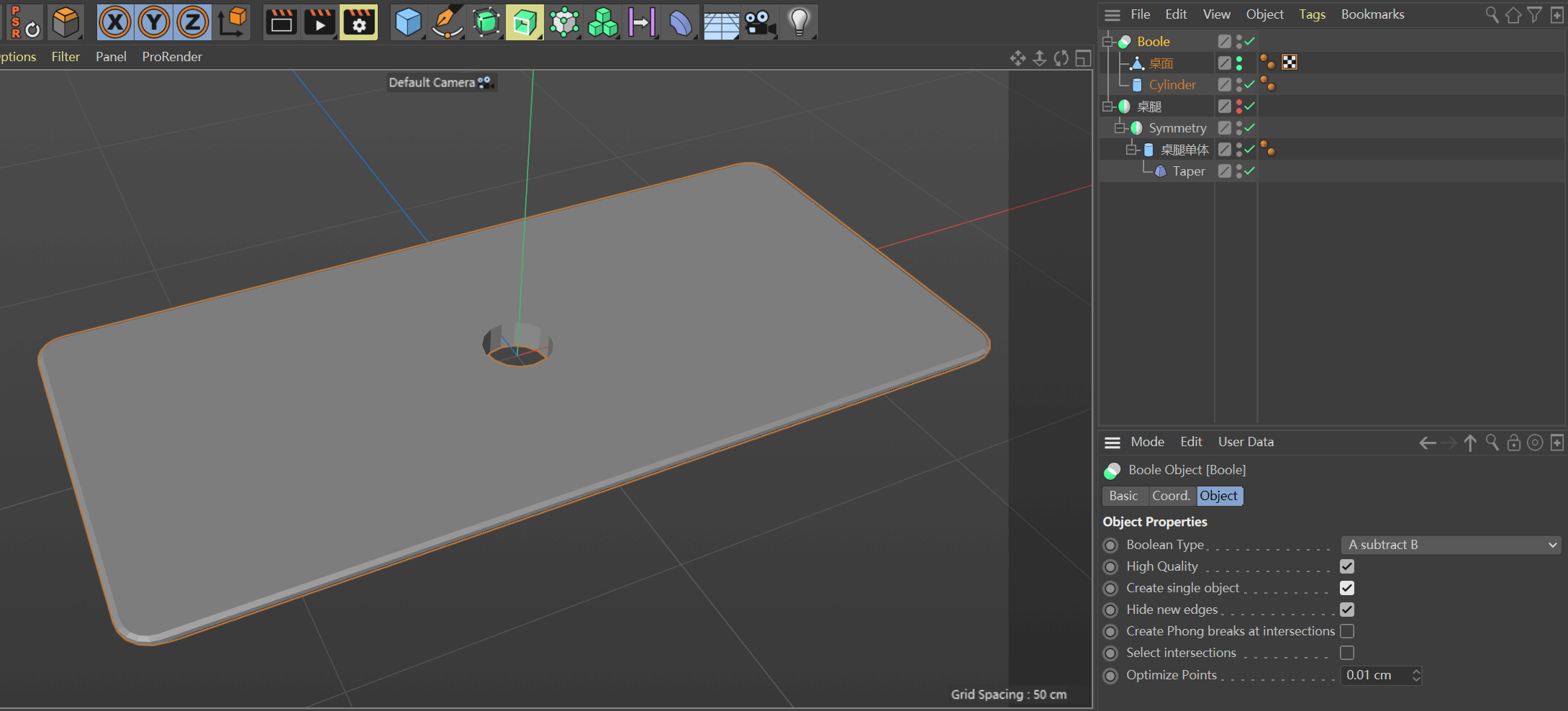Select the Cylinder object in the tree

(x=1172, y=85)
